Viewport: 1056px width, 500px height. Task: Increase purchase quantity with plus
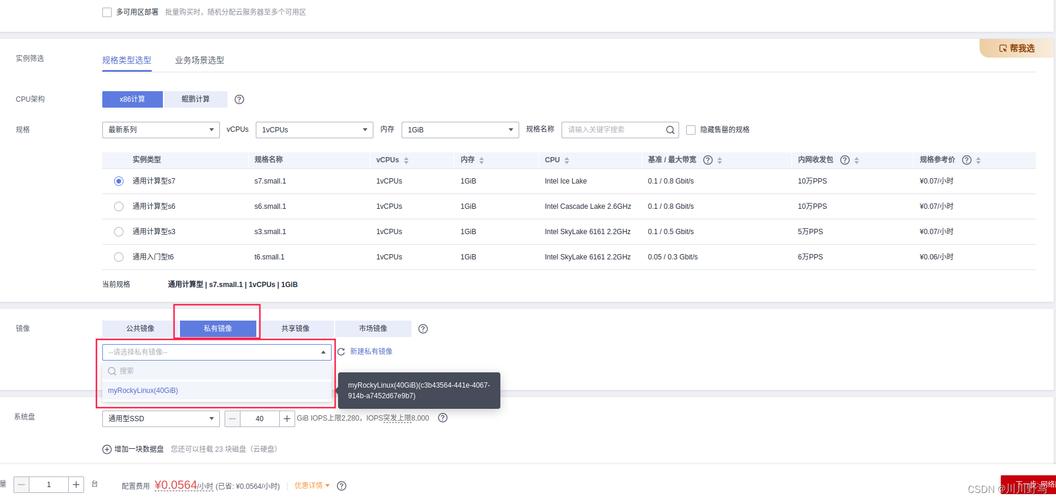(x=76, y=485)
